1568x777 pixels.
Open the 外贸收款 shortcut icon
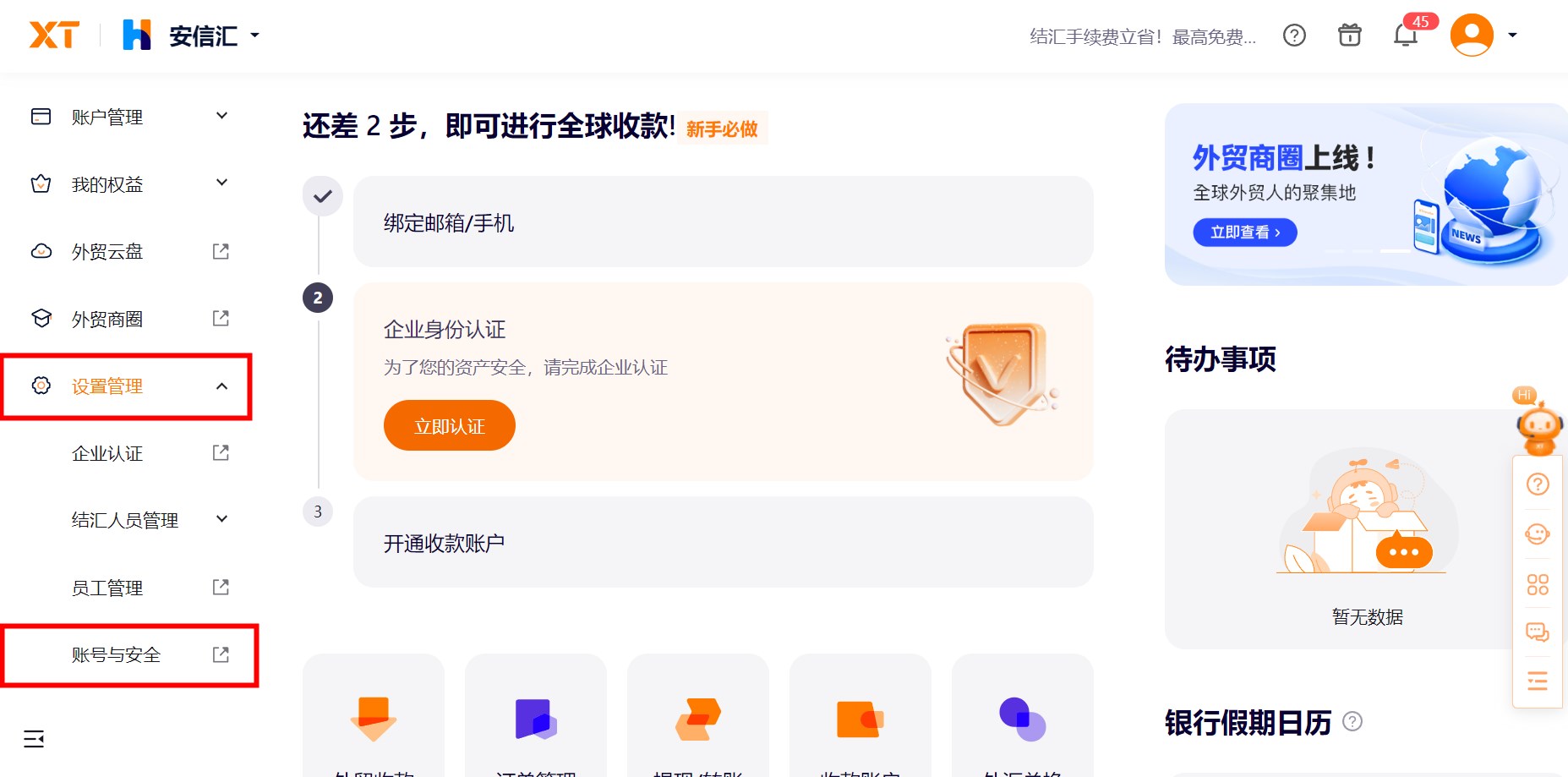(373, 720)
